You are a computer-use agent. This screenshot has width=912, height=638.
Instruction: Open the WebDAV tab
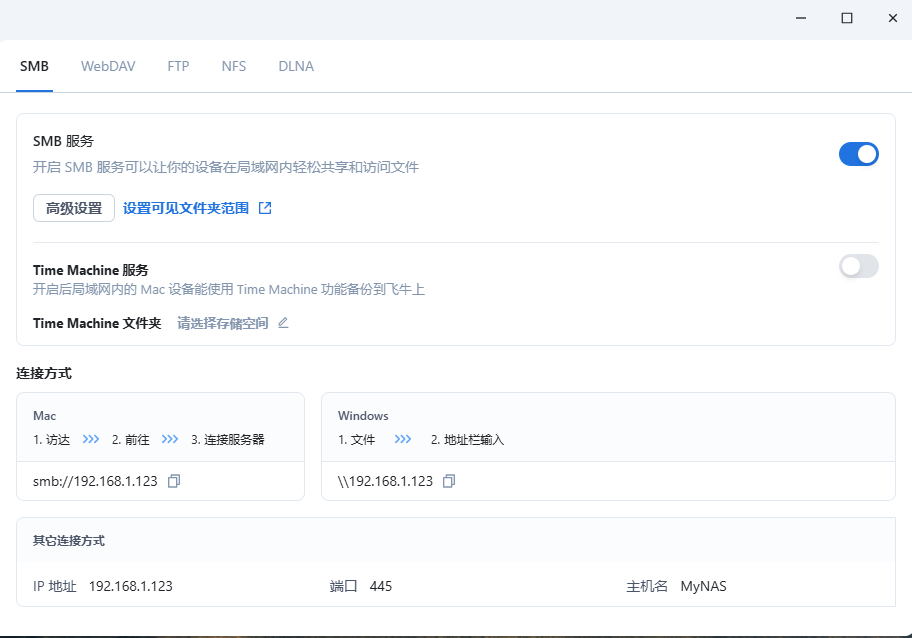[x=108, y=66]
